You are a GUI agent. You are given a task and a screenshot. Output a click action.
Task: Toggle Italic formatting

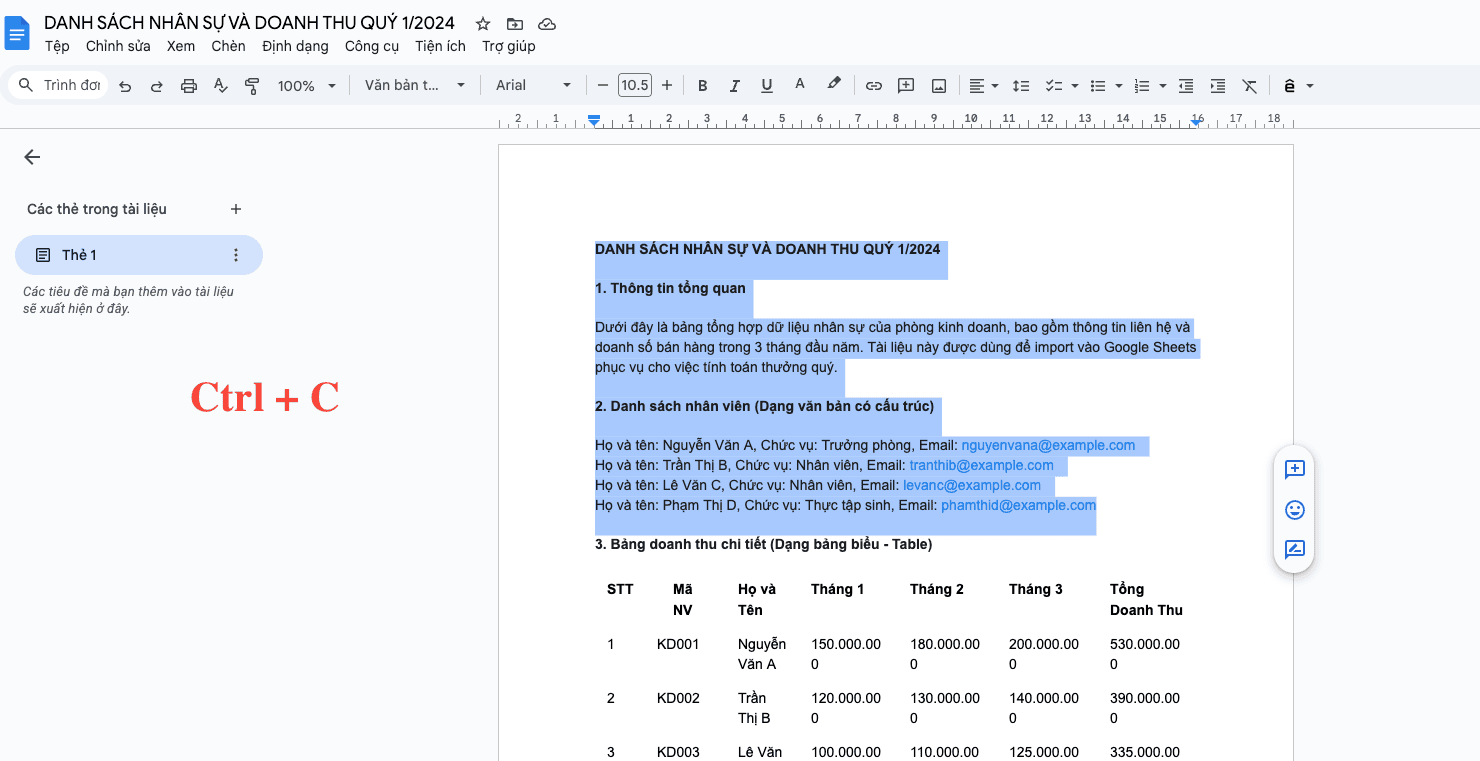pos(734,85)
